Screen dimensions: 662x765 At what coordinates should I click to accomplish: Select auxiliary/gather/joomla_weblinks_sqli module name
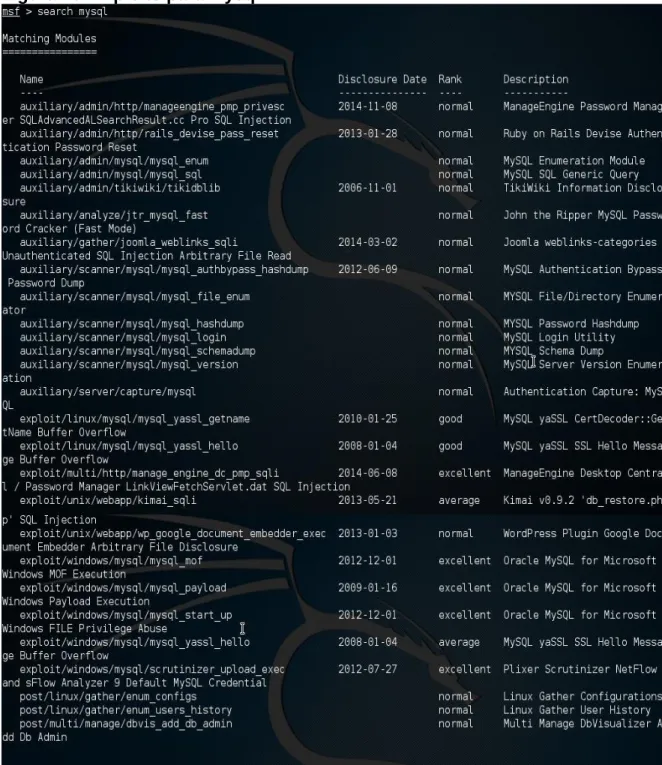128,243
